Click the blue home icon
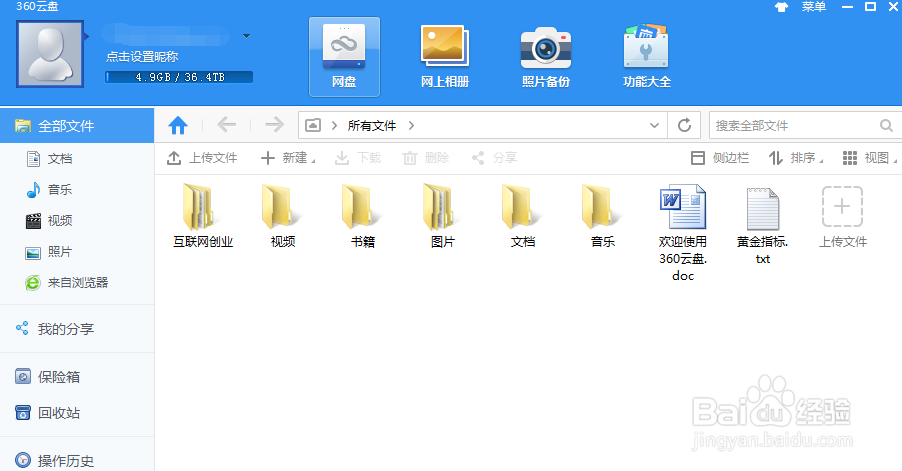Screen dimensions: 902x471 coord(178,125)
